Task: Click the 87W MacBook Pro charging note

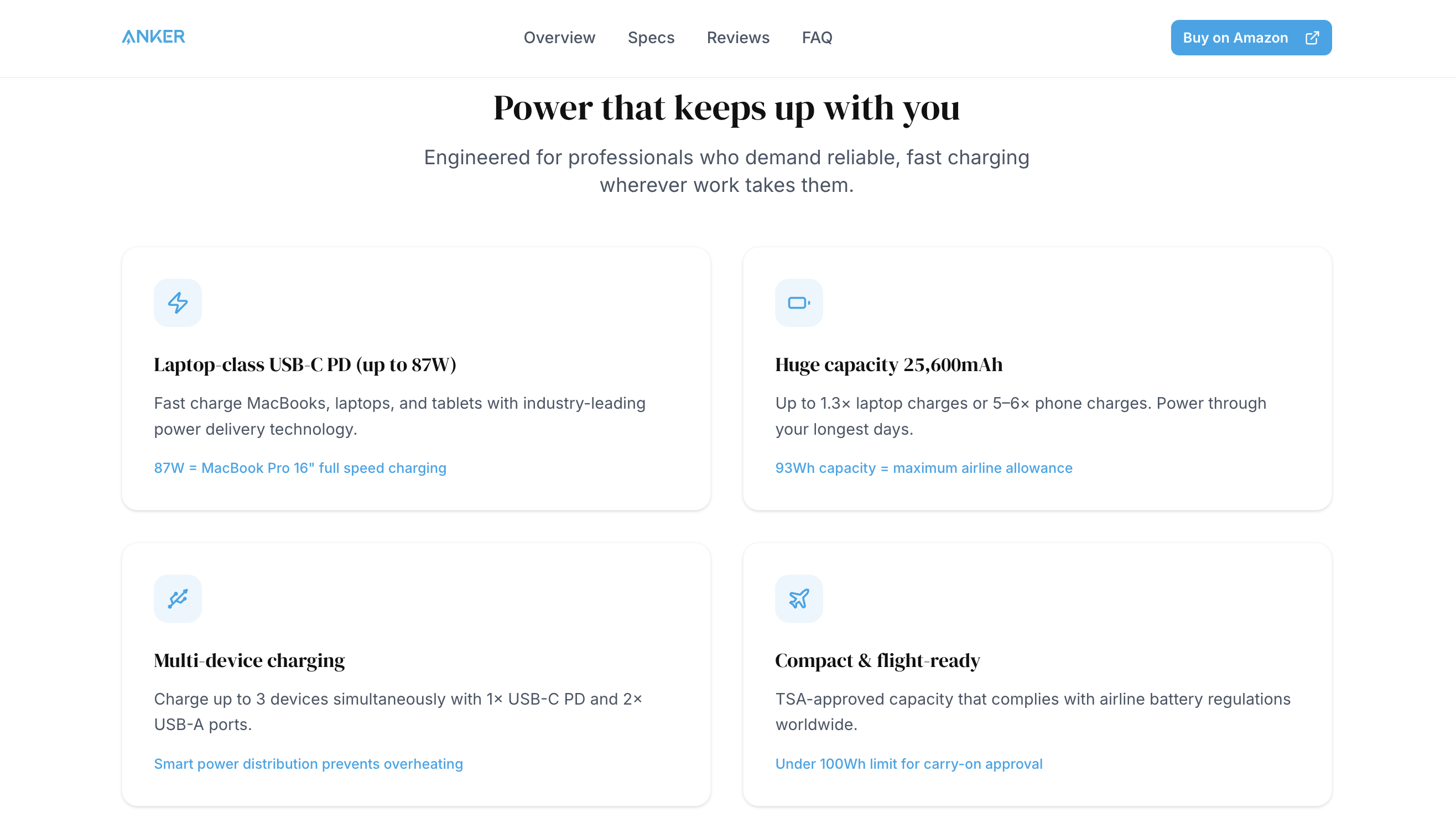Action: (x=300, y=468)
